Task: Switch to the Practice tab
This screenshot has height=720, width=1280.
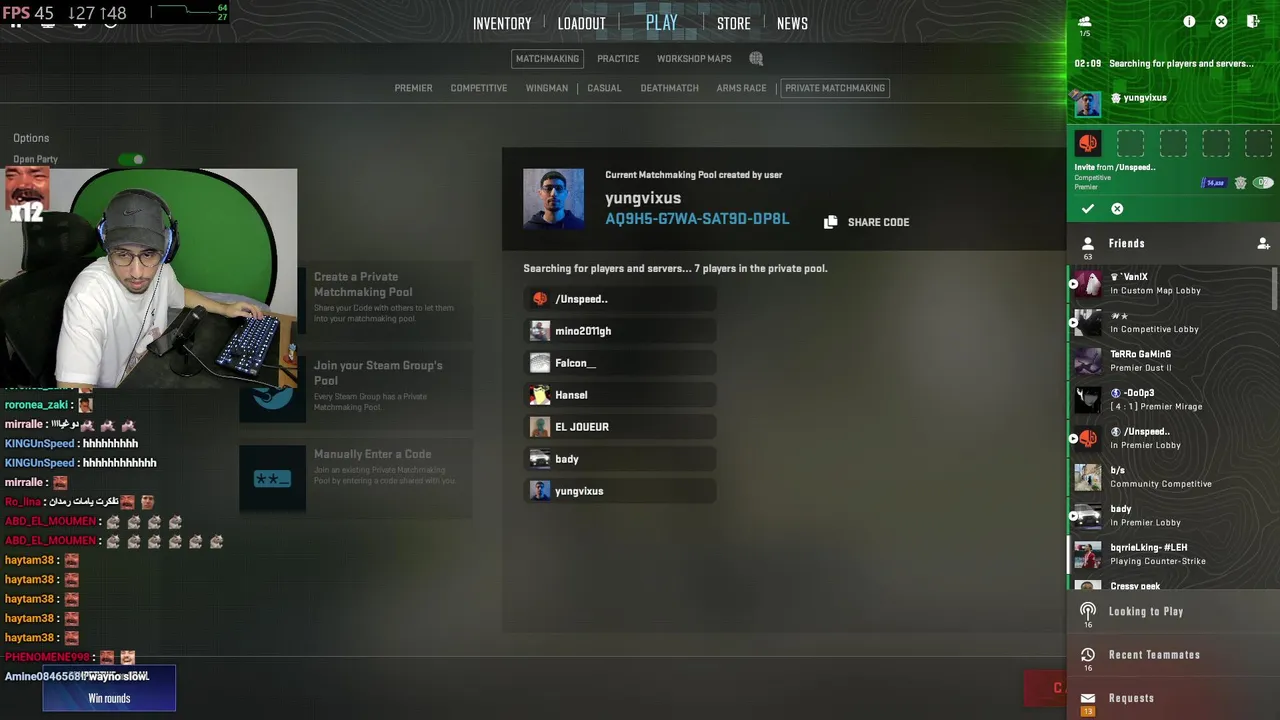Action: pyautogui.click(x=618, y=59)
